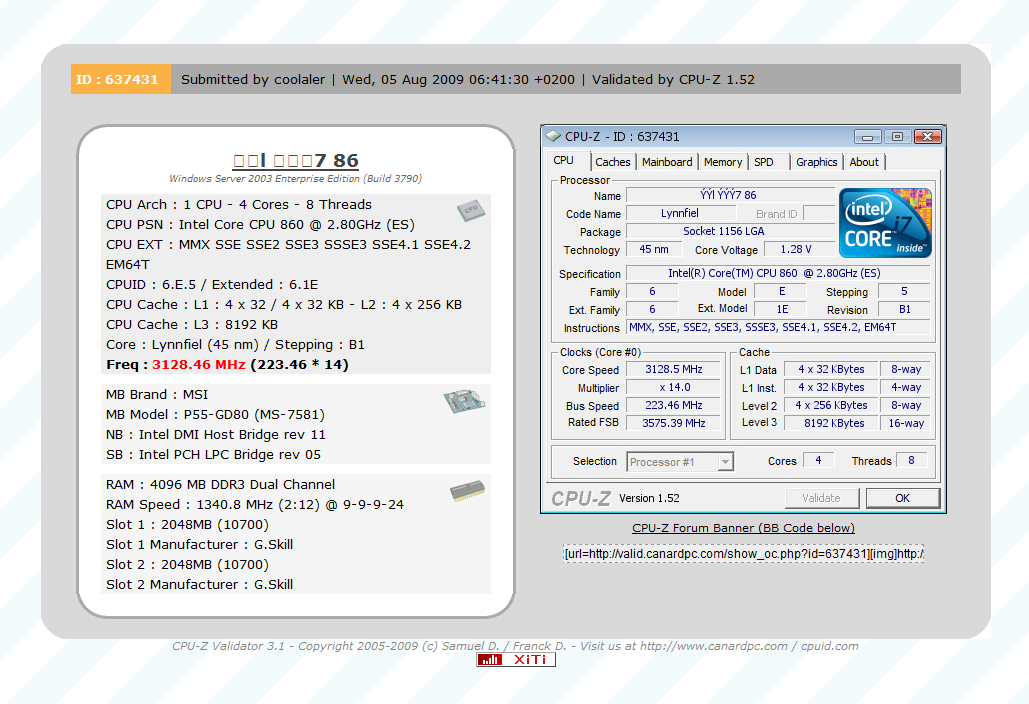Image resolution: width=1029 pixels, height=704 pixels.
Task: Click the Technology value 45 nm
Action: point(654,249)
